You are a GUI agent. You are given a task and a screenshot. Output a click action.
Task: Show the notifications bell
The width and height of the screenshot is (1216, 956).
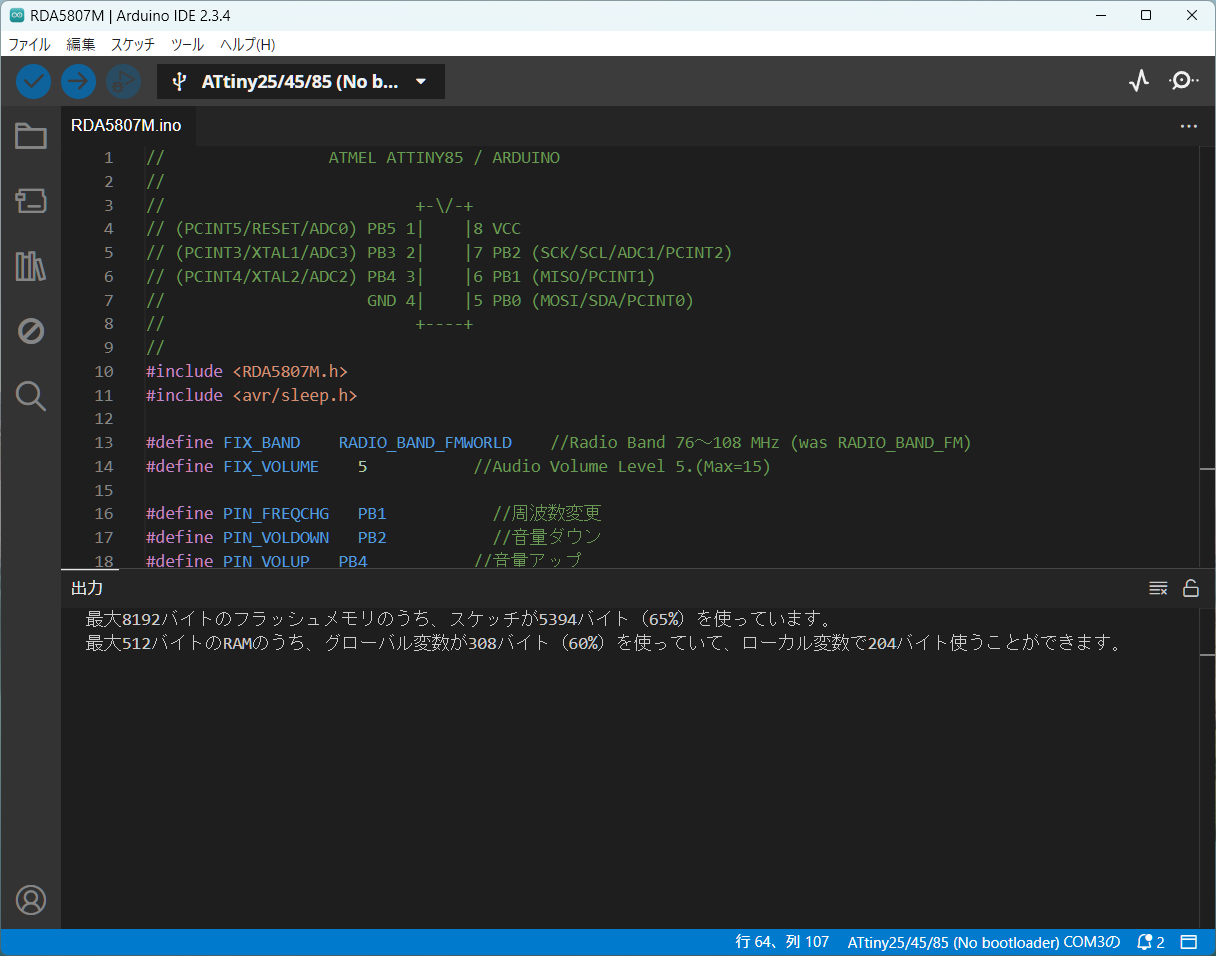pyautogui.click(x=1150, y=942)
